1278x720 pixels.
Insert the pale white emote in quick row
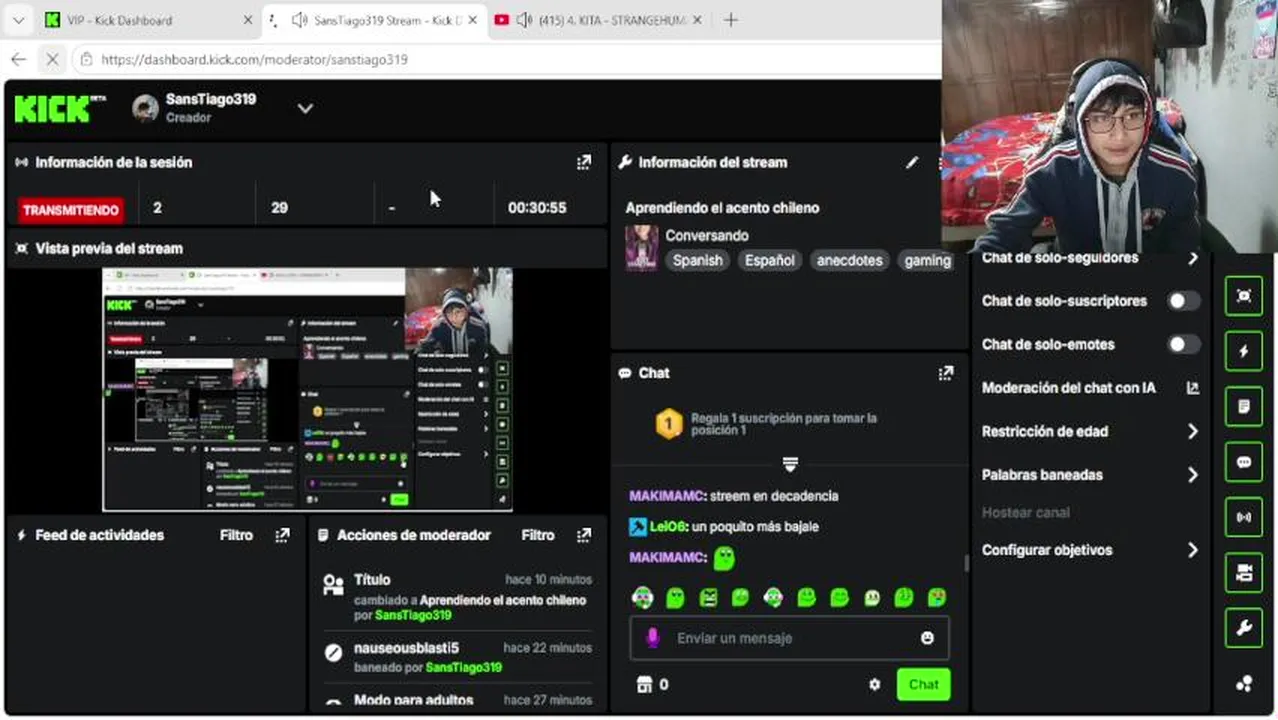pyautogui.click(x=872, y=598)
